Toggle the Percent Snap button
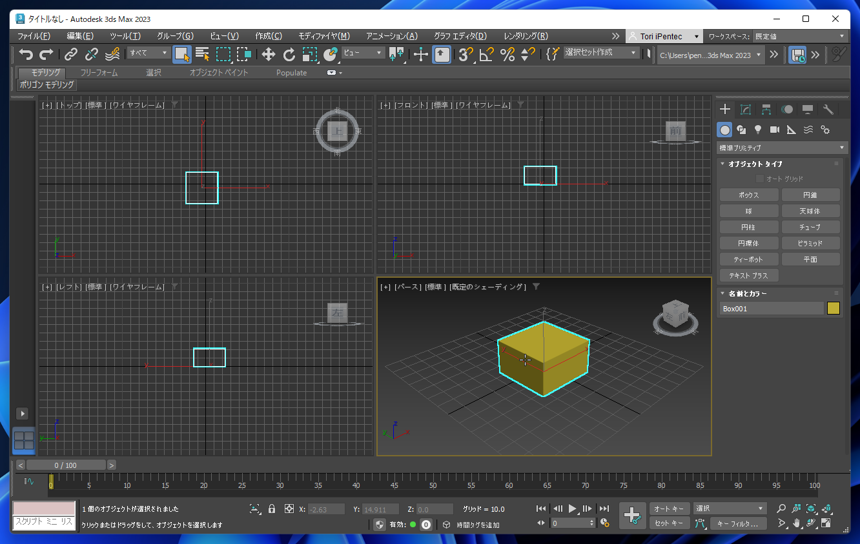 coord(507,54)
